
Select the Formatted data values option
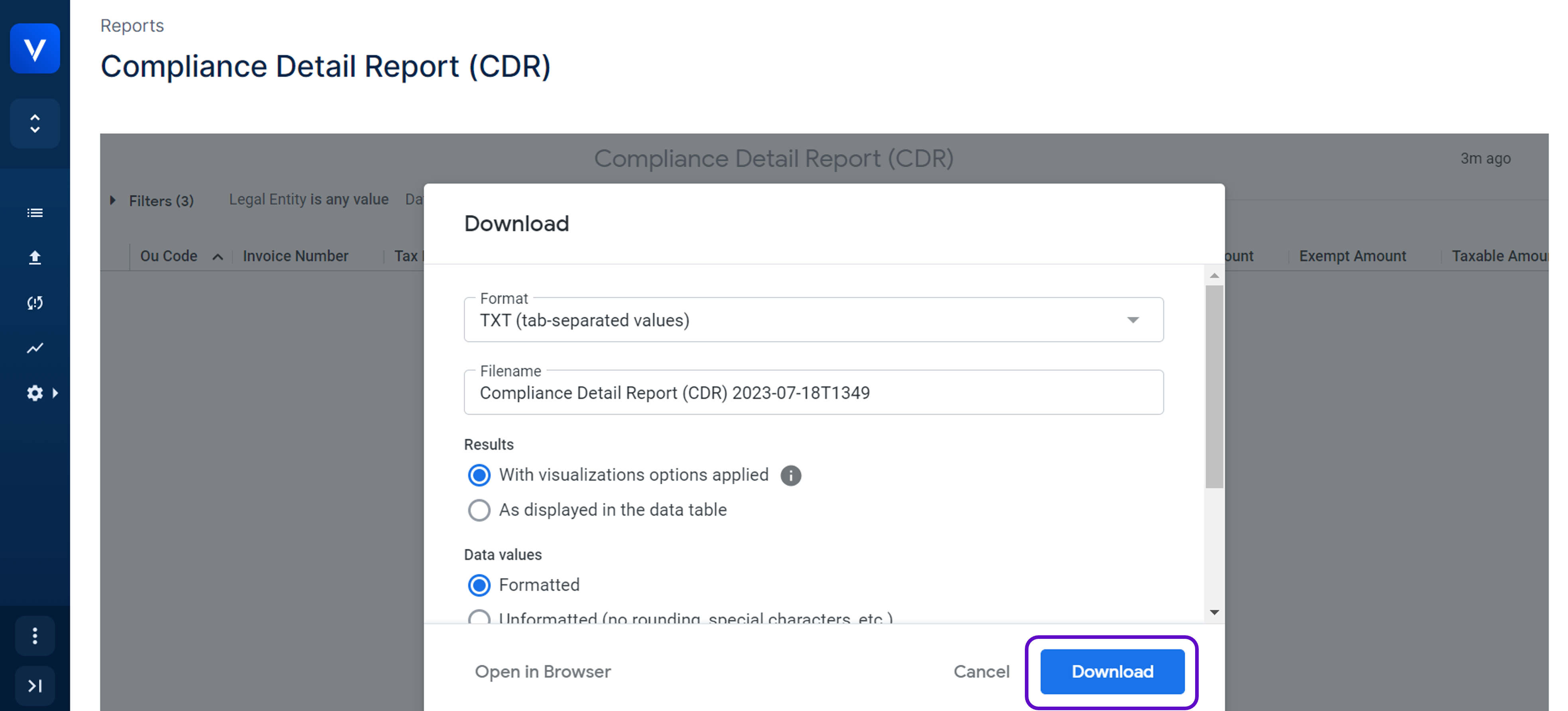pyautogui.click(x=479, y=585)
